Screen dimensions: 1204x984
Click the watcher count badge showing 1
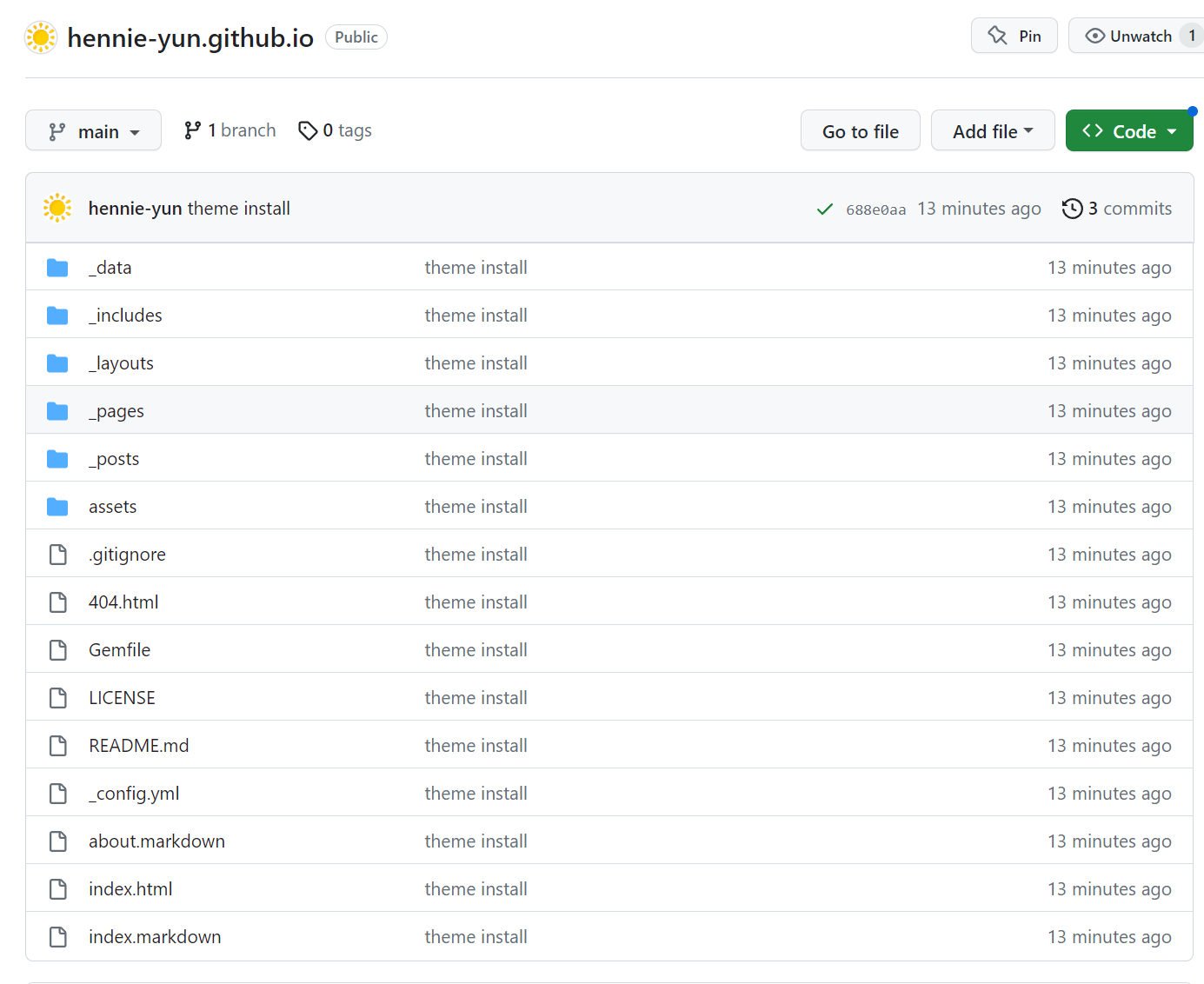coord(1192,36)
